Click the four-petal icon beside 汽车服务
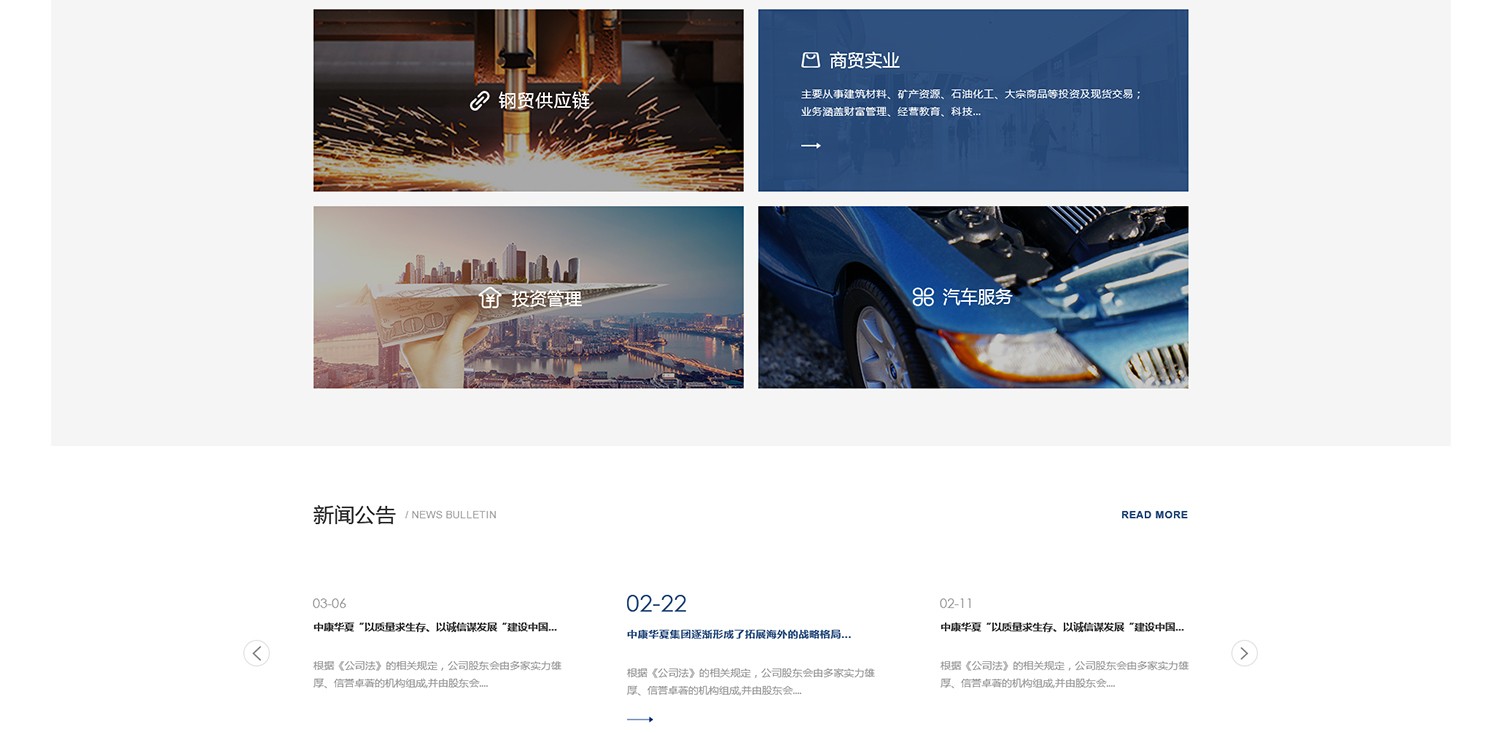 tap(923, 297)
